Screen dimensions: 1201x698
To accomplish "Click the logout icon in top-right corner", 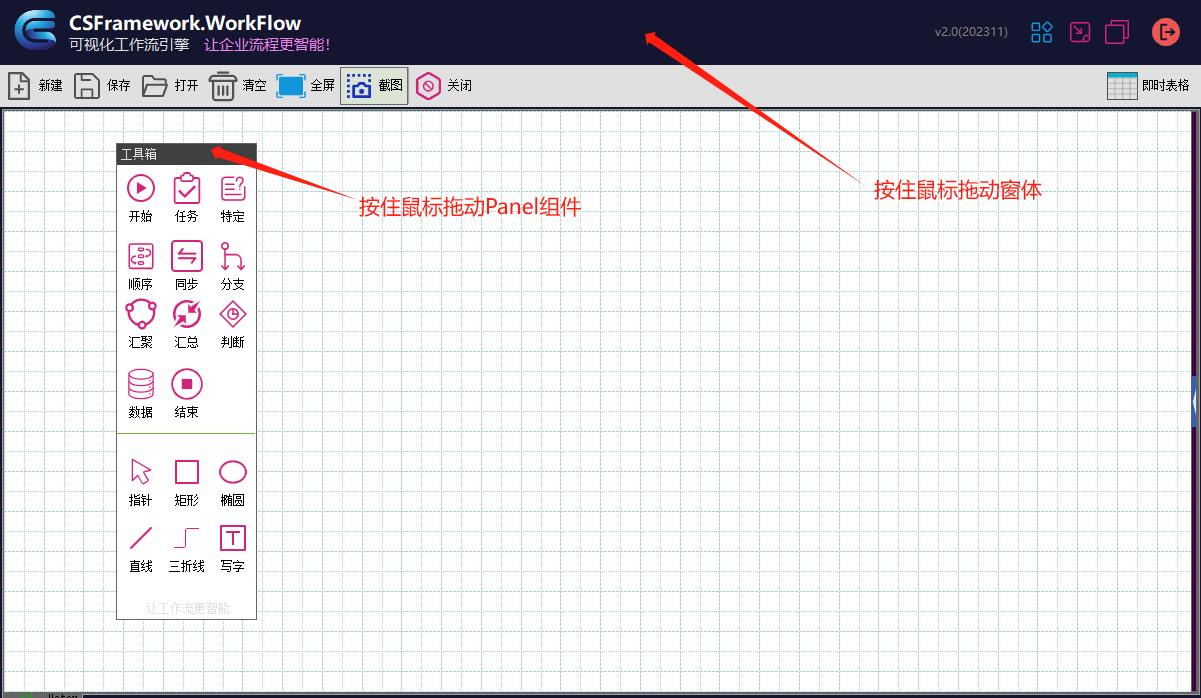I will tap(1166, 31).
